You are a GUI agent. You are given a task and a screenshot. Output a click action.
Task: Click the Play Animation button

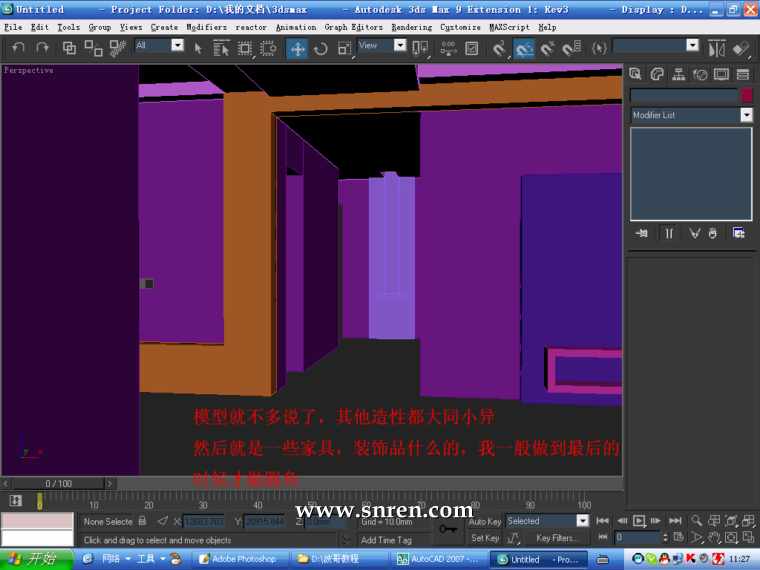point(639,521)
